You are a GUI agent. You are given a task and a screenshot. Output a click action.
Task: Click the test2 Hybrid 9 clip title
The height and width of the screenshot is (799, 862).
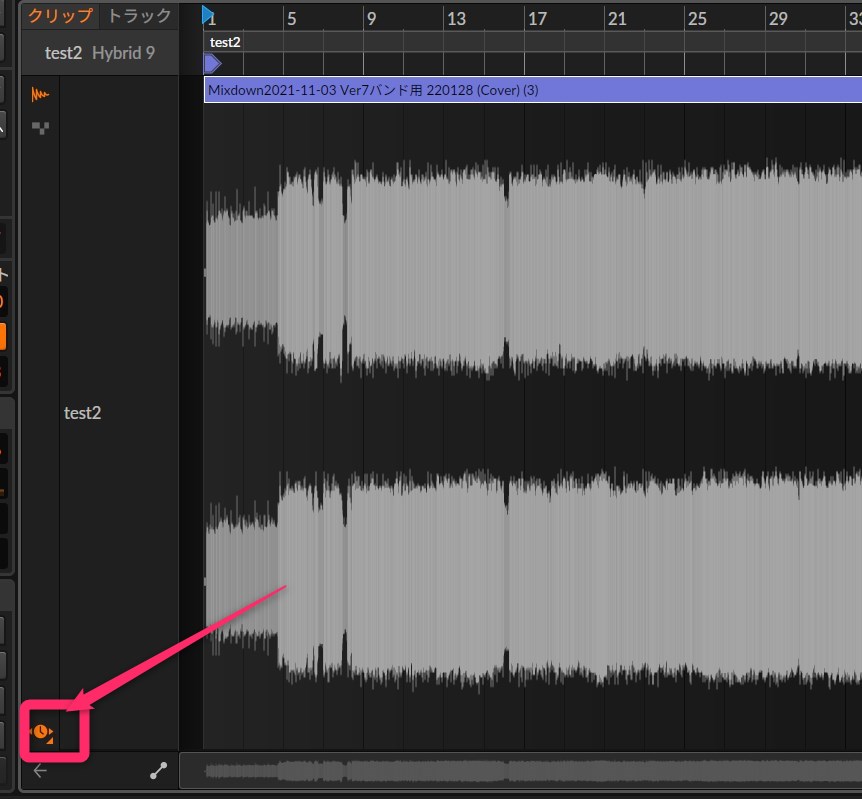(x=100, y=53)
